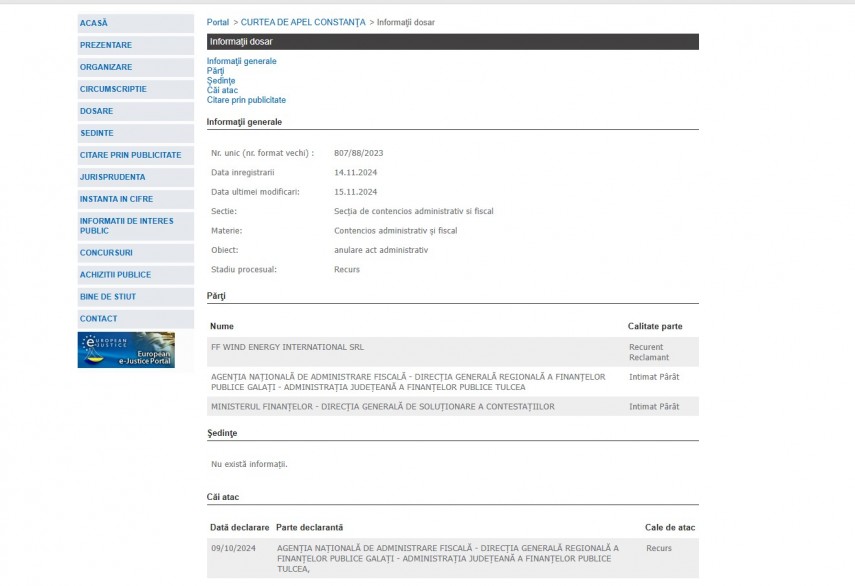Image resolution: width=855 pixels, height=586 pixels.
Task: Click Portal breadcrumb link
Action: click(x=217, y=22)
